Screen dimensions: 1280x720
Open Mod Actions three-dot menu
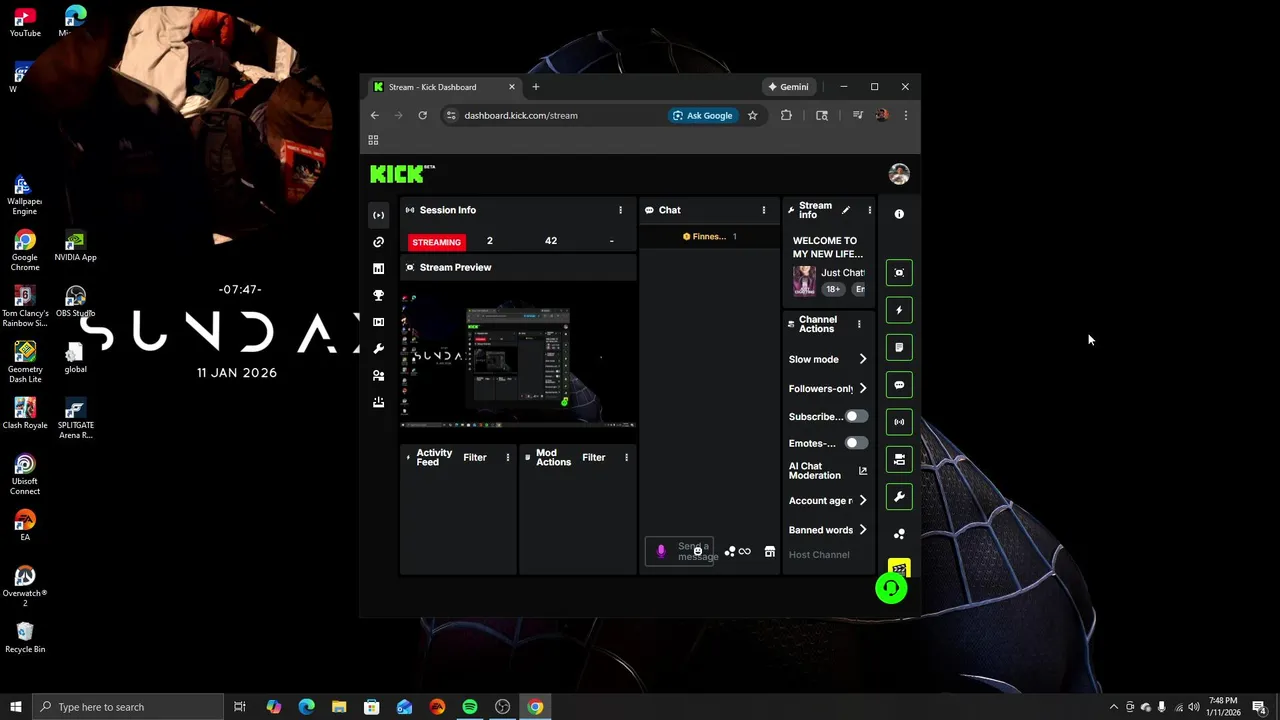(x=626, y=457)
